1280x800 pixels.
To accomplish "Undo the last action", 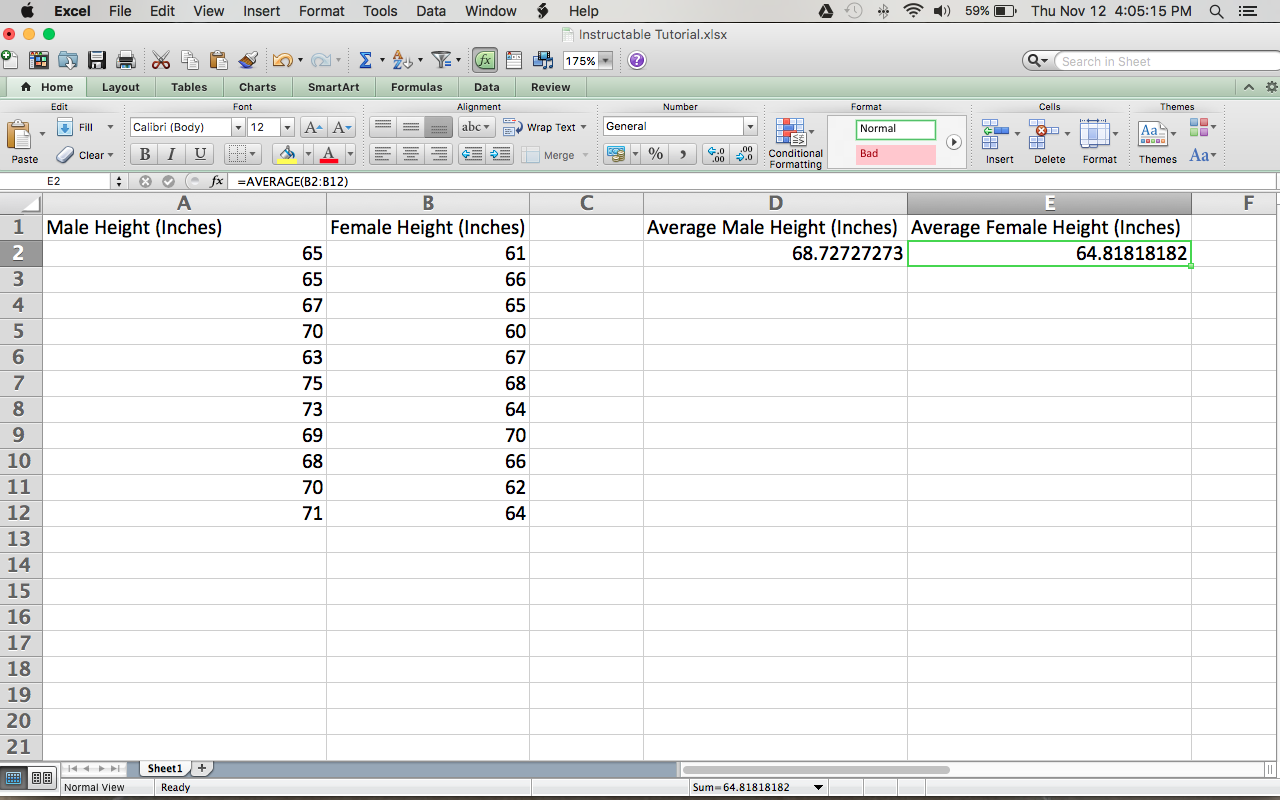I will pyautogui.click(x=282, y=60).
